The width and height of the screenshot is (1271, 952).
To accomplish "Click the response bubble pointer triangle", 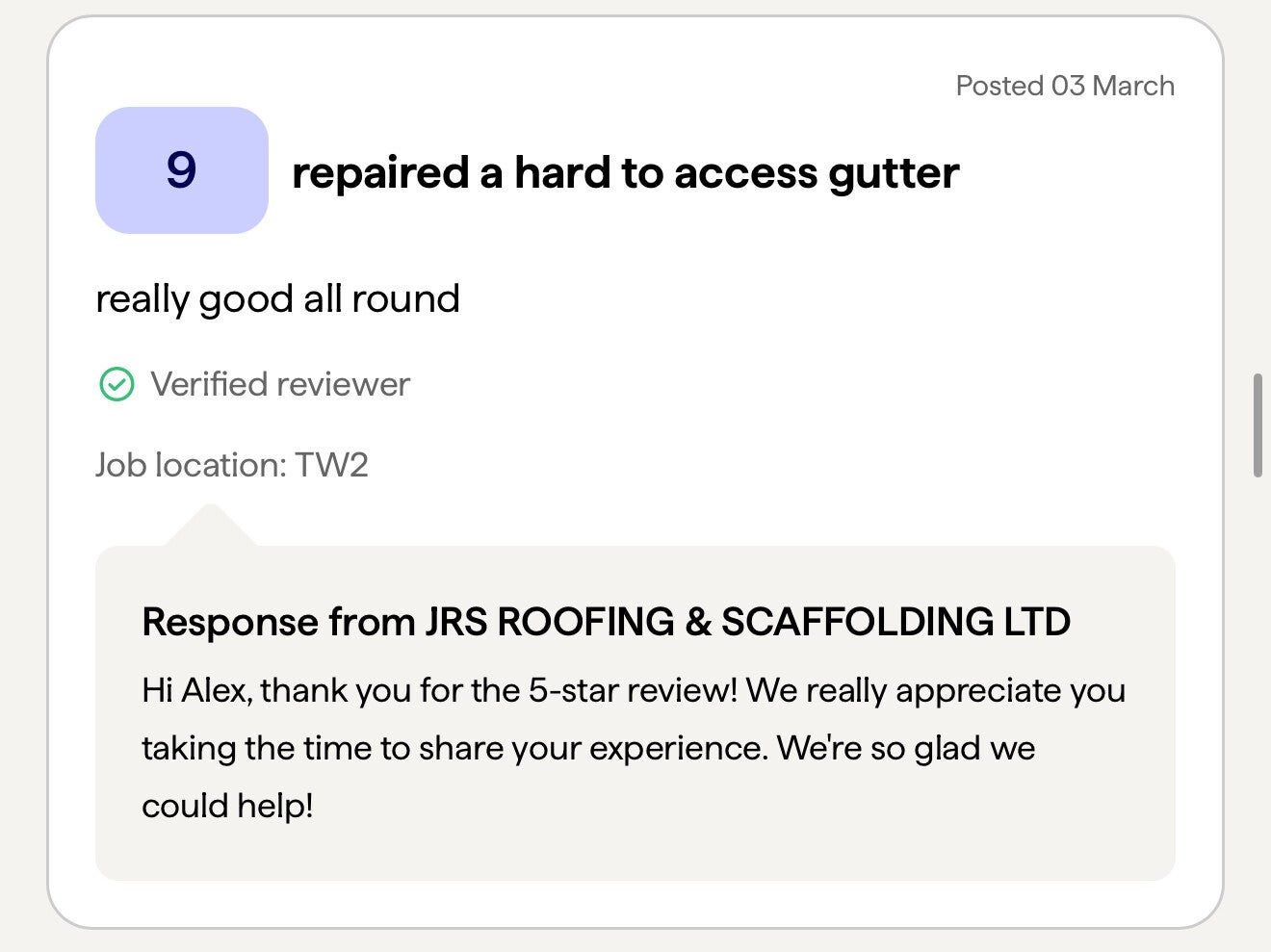I will pyautogui.click(x=210, y=525).
